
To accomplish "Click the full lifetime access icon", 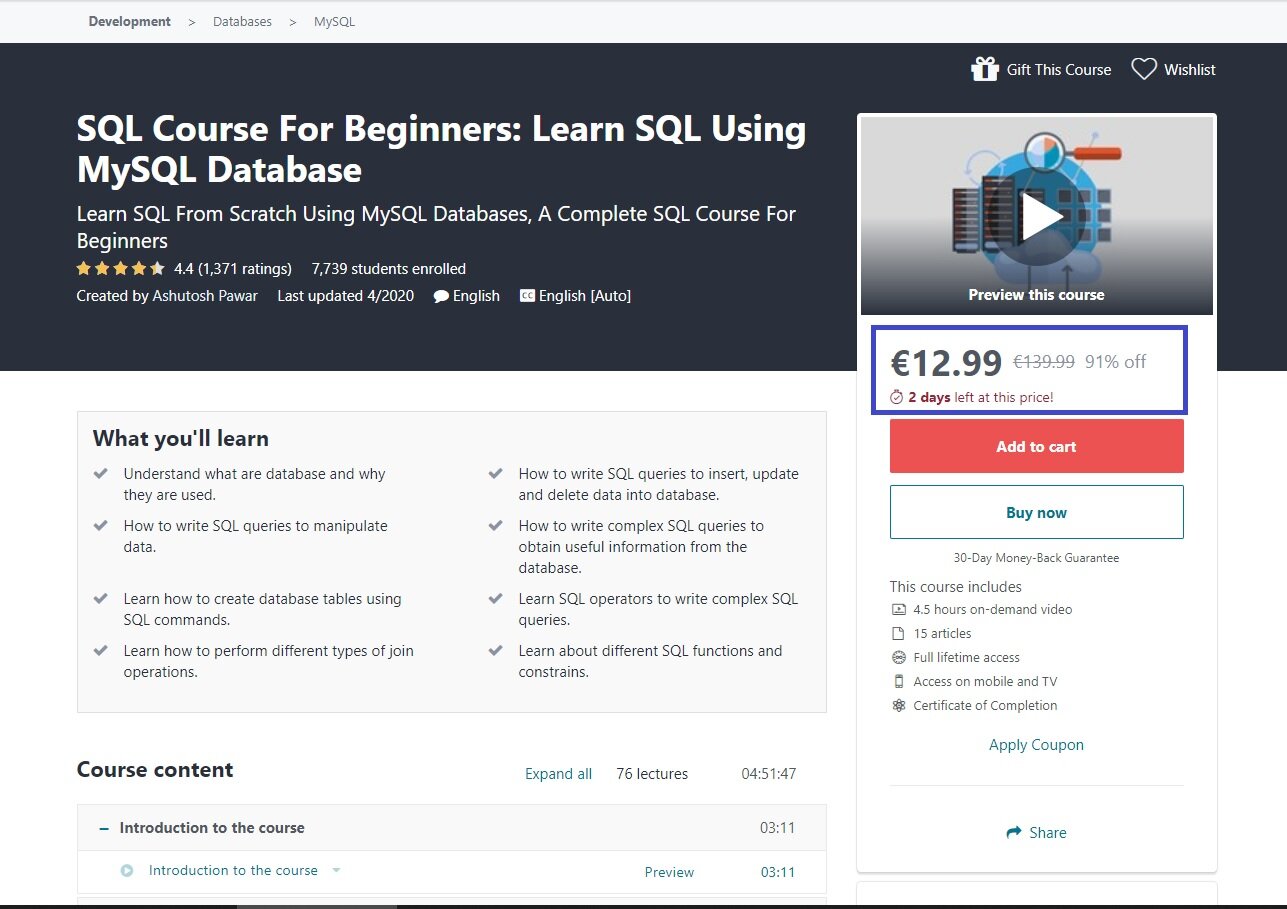I will point(898,657).
